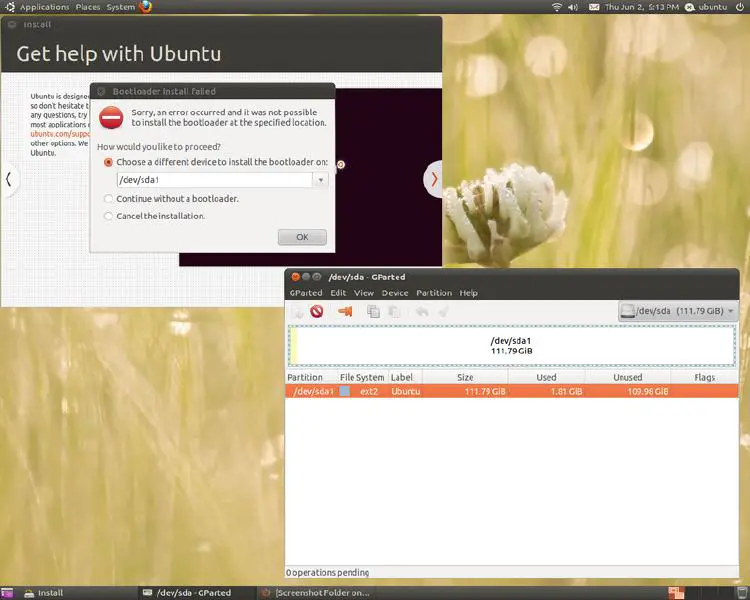Open the Partition menu in GParted

(434, 293)
